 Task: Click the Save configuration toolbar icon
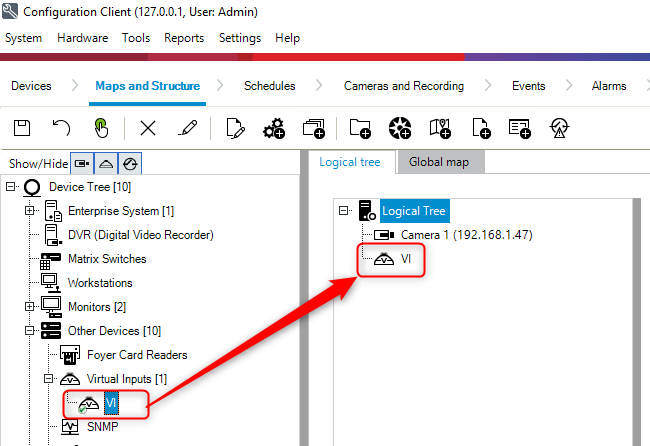[22, 128]
